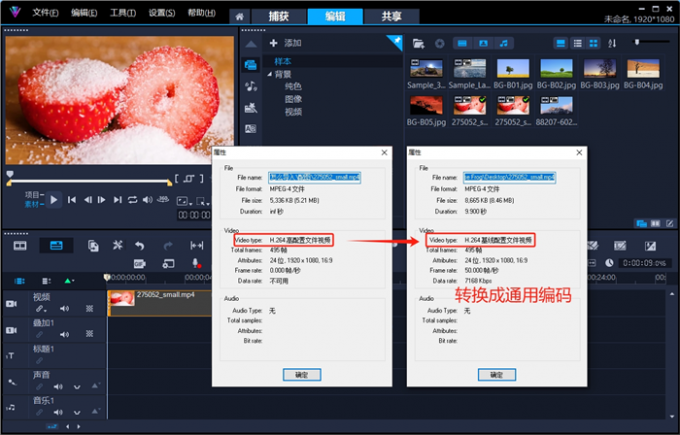The image size is (680, 435).
Task: Adjust the library thumbnail size slider
Action: (x=637, y=42)
